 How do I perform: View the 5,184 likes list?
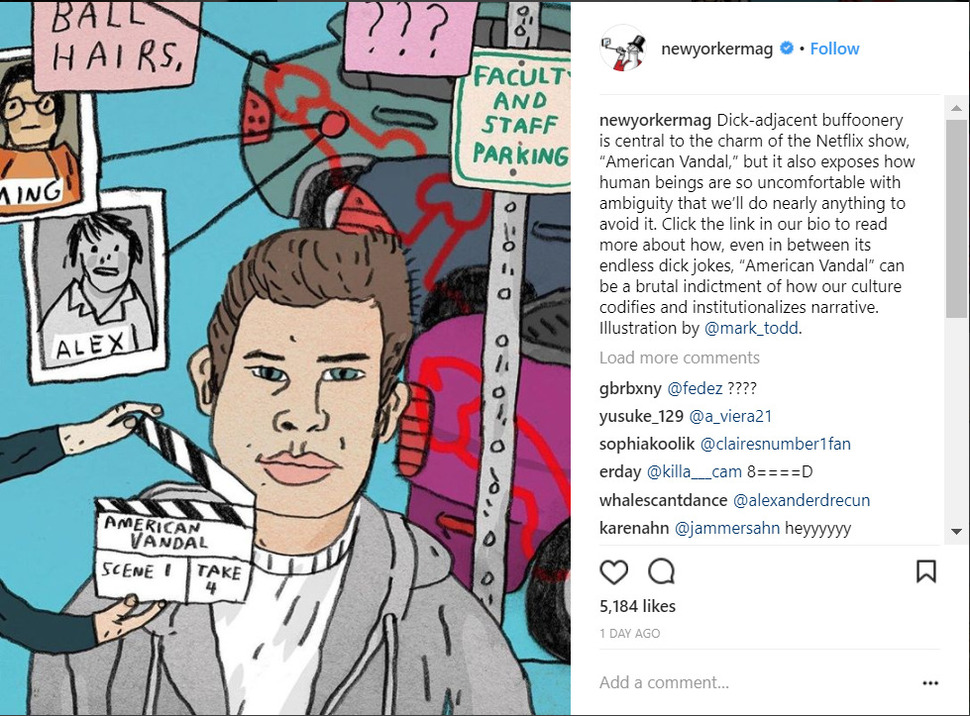pos(637,606)
